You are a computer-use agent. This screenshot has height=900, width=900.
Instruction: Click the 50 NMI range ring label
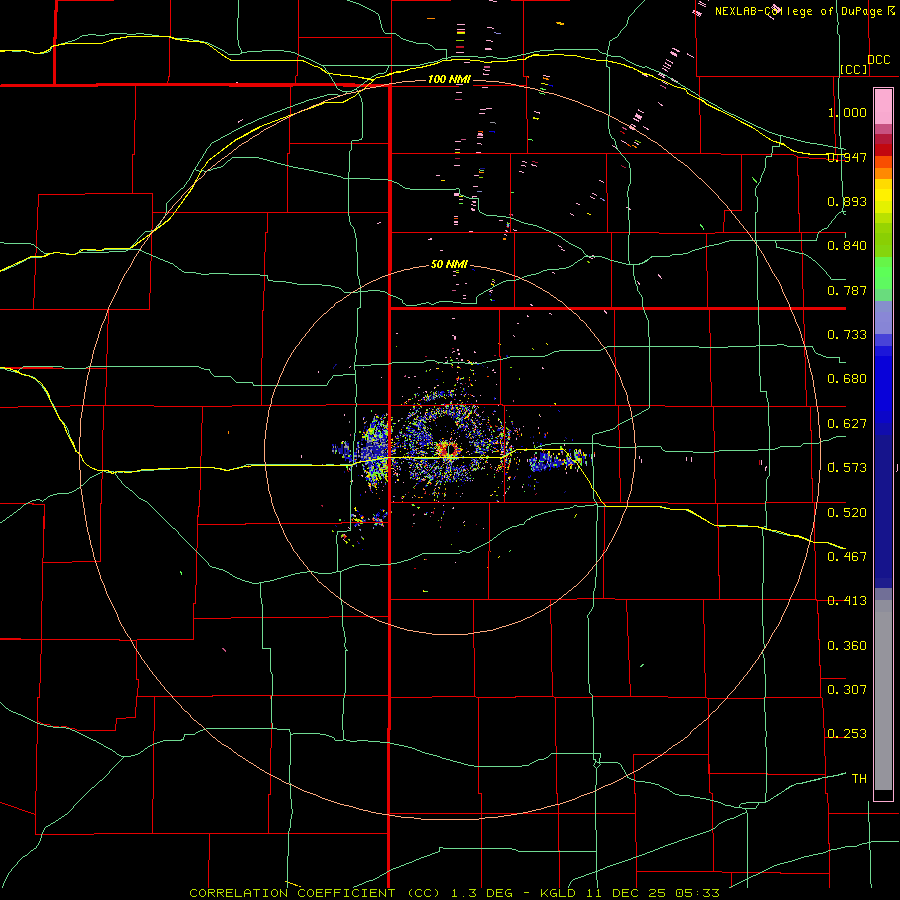point(449,265)
